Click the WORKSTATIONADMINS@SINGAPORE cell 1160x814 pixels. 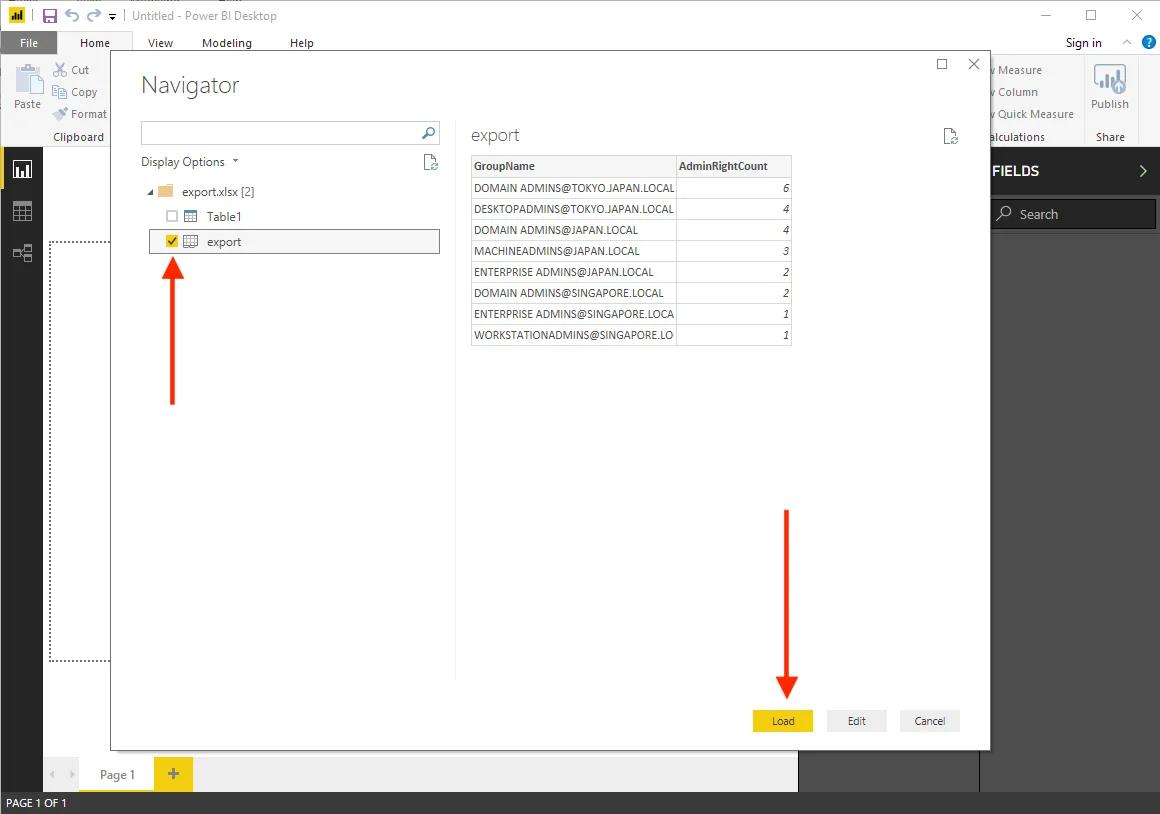tap(573, 335)
